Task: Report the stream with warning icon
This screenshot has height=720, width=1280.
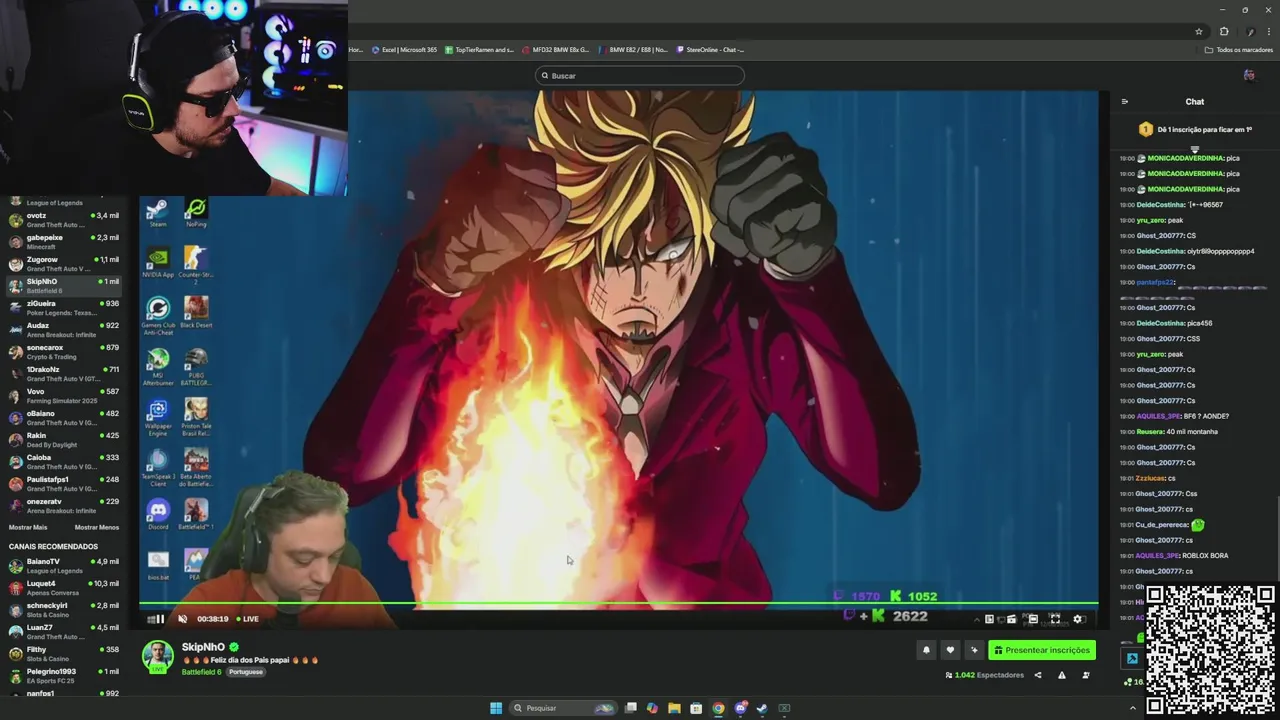Action: coord(1062,675)
